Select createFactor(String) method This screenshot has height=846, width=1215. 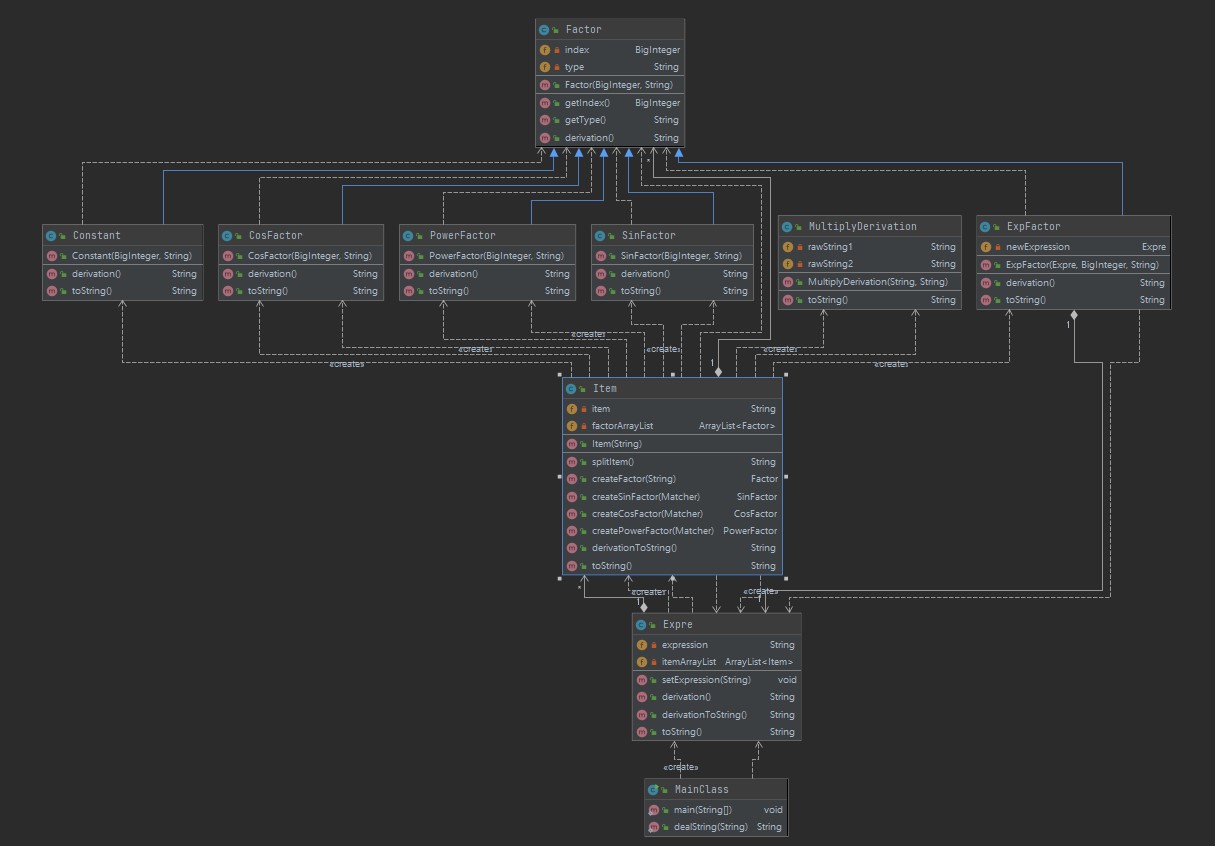(672, 479)
